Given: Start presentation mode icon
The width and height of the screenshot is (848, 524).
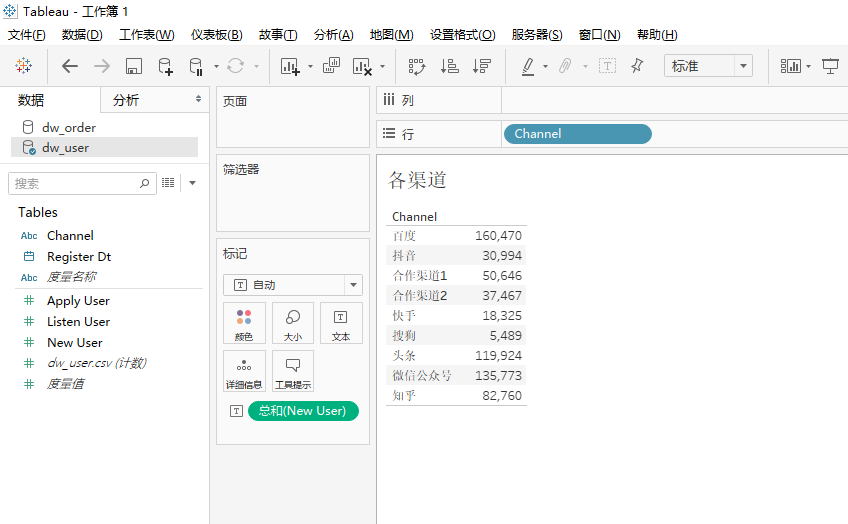Looking at the screenshot, I should (830, 66).
